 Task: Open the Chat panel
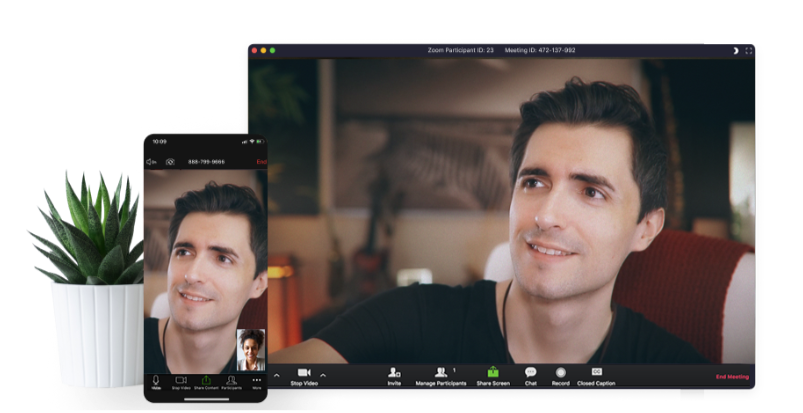[x=531, y=377]
